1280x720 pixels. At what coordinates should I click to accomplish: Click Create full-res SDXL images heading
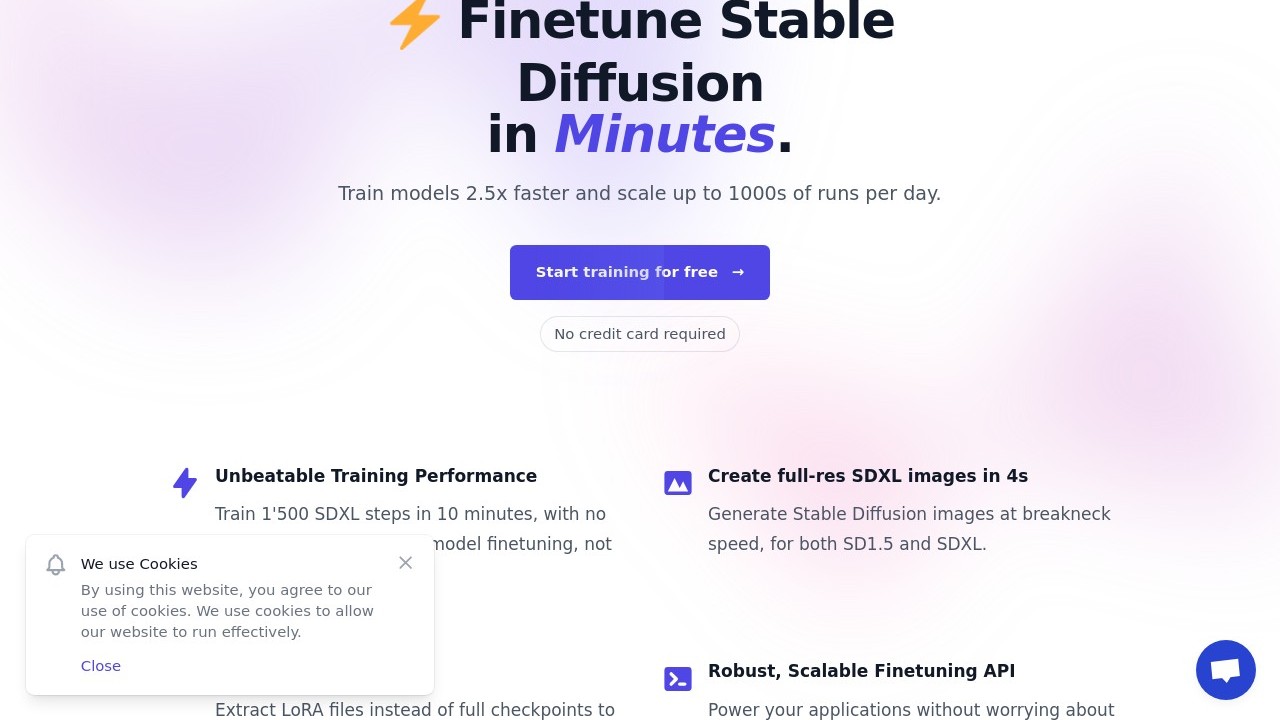pyautogui.click(x=868, y=476)
